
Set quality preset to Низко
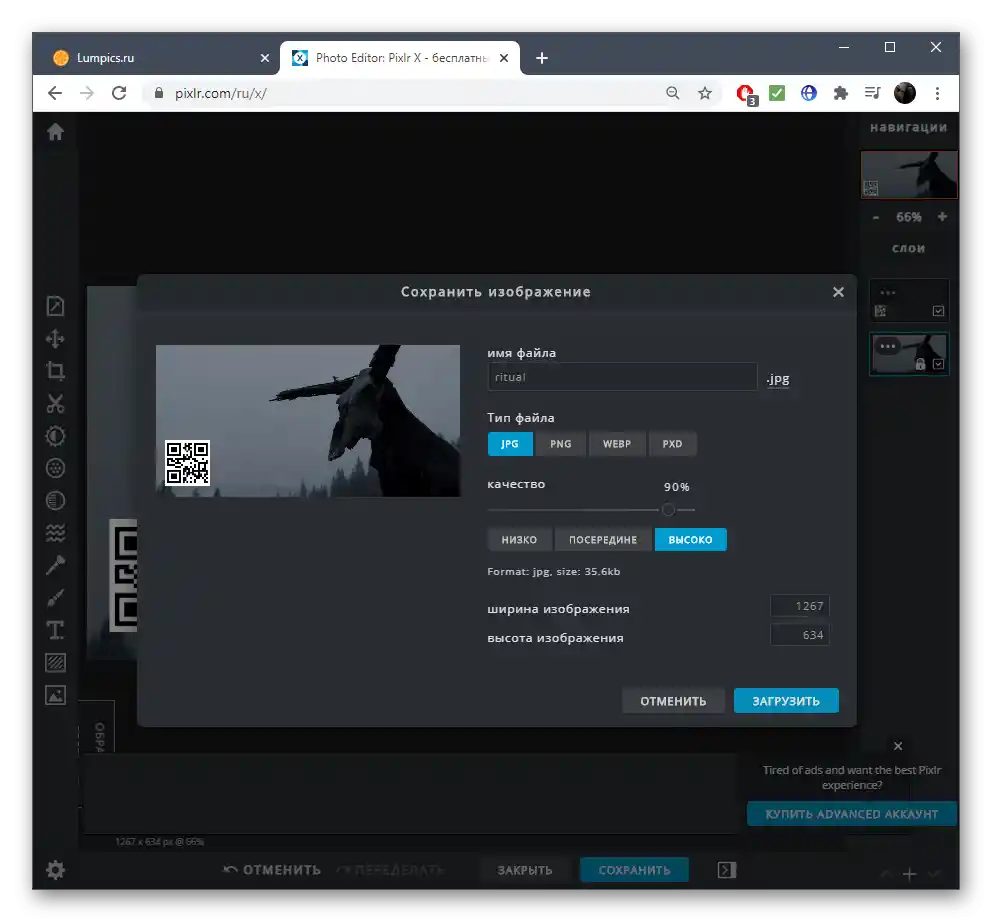pos(519,540)
